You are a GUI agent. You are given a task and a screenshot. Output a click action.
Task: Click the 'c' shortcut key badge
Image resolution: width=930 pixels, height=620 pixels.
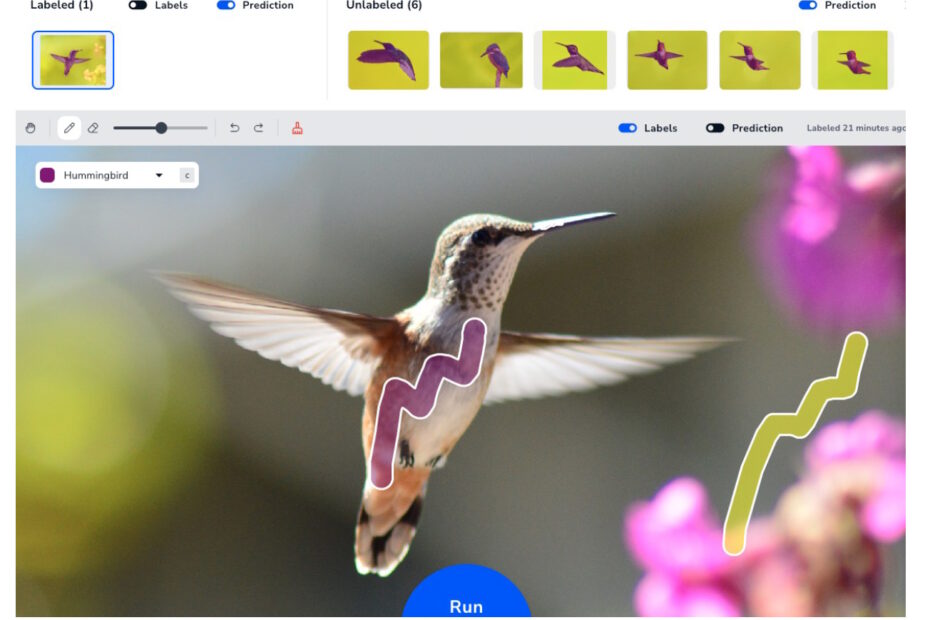coord(186,176)
